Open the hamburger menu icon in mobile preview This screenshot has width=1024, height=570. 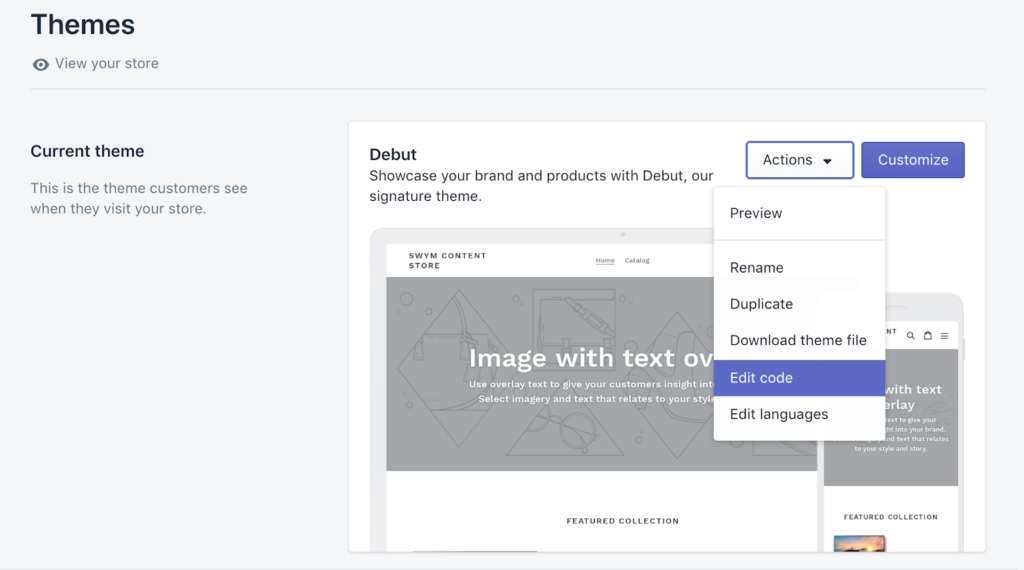tap(944, 336)
